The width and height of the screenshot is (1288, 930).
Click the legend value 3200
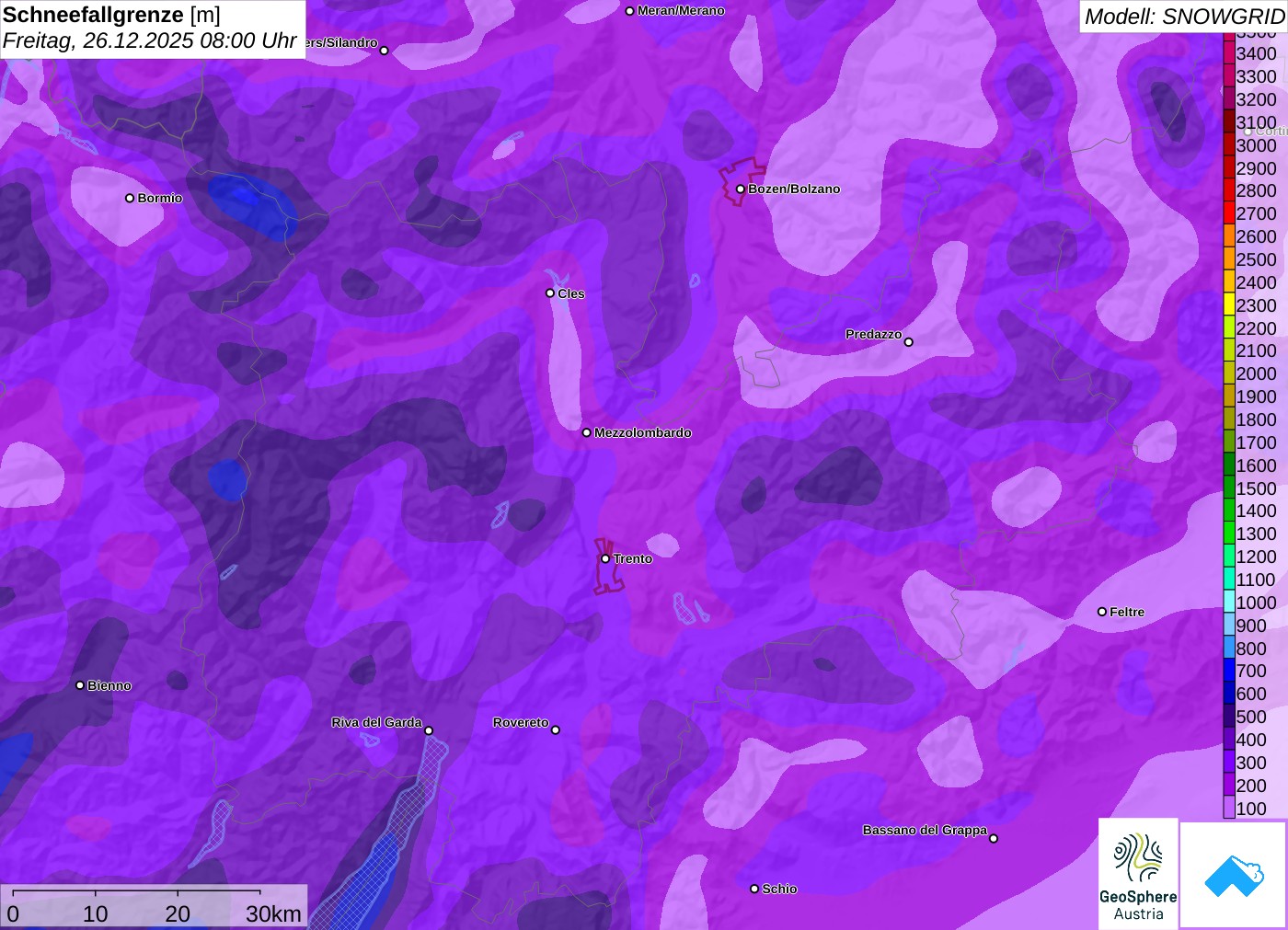coord(1257,99)
